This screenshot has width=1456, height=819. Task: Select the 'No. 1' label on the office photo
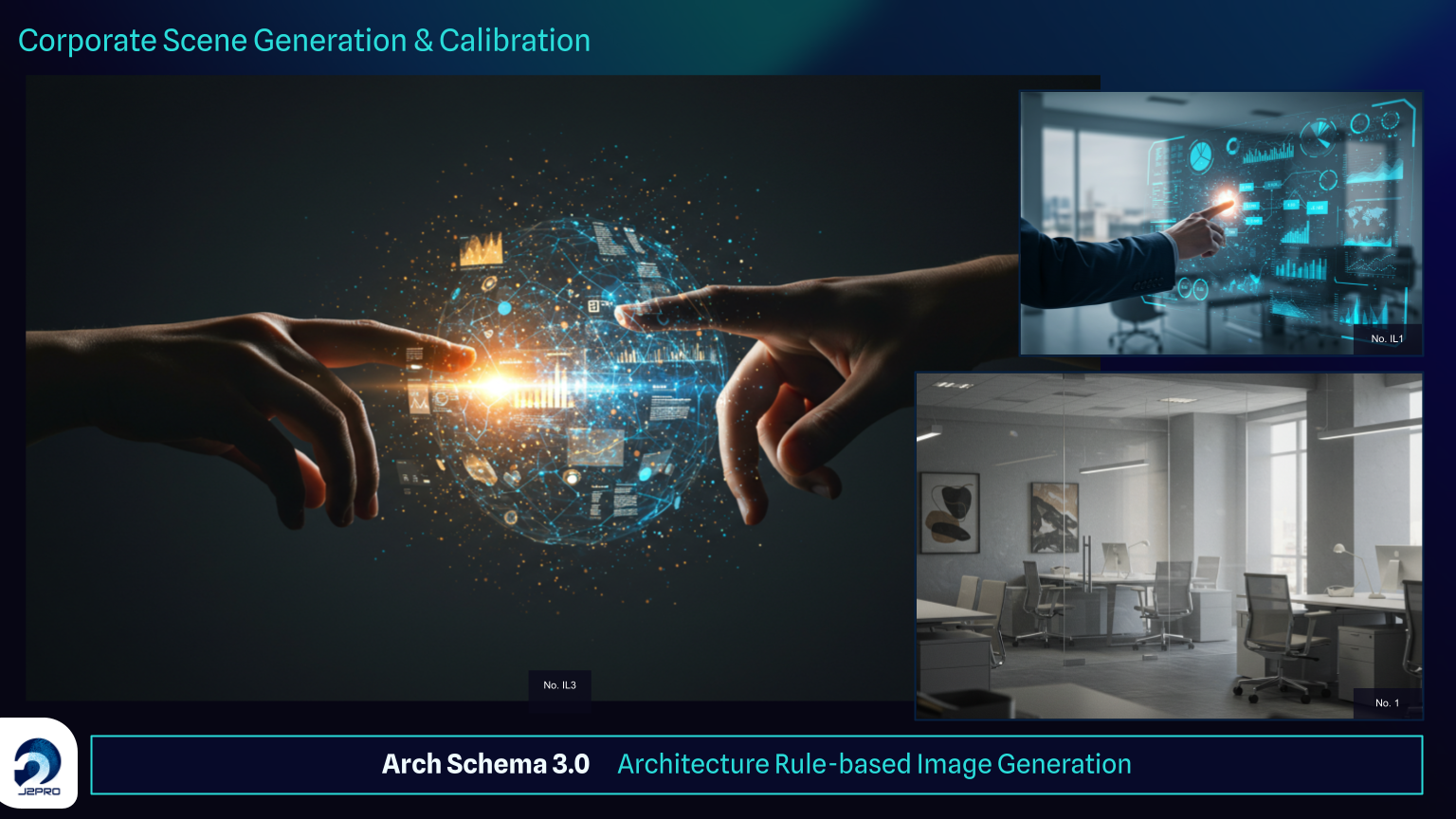(x=1387, y=703)
